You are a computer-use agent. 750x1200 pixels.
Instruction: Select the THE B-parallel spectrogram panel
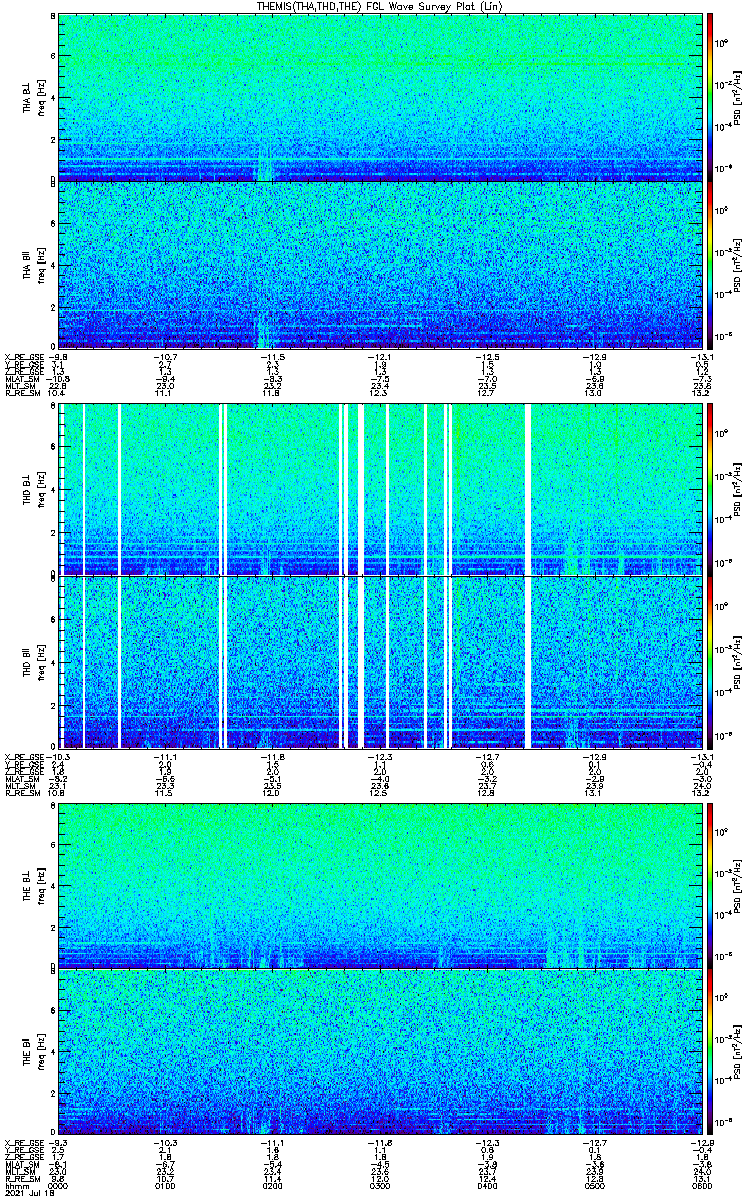pos(378,1051)
